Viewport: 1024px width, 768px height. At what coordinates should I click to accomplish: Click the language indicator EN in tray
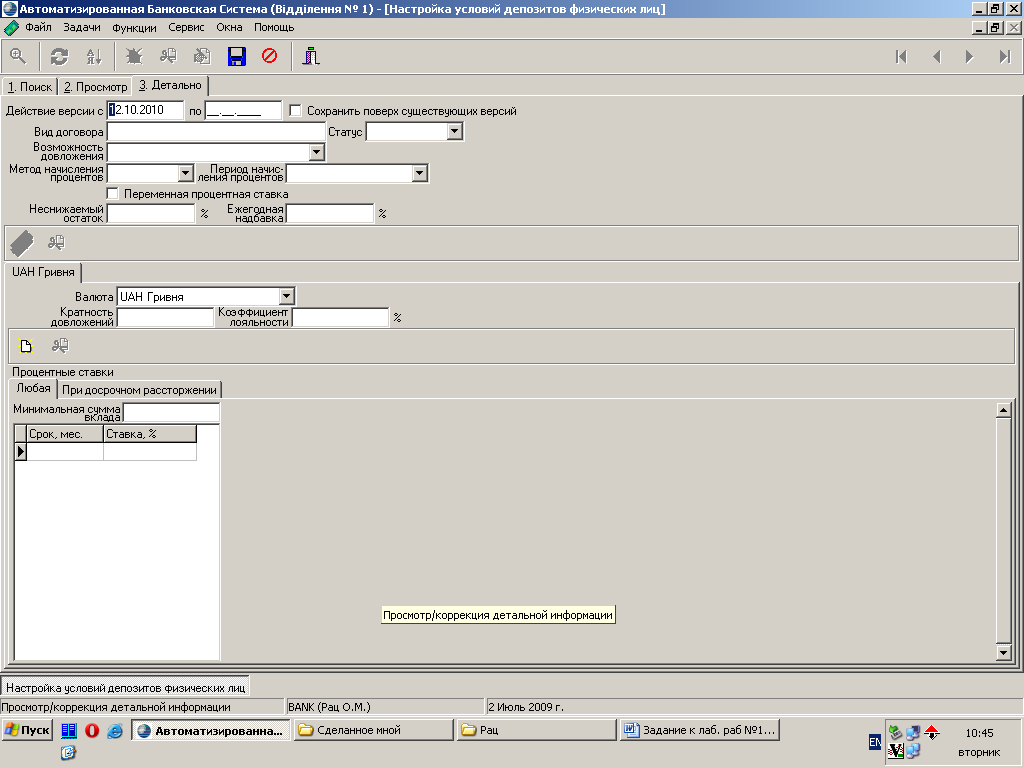874,742
